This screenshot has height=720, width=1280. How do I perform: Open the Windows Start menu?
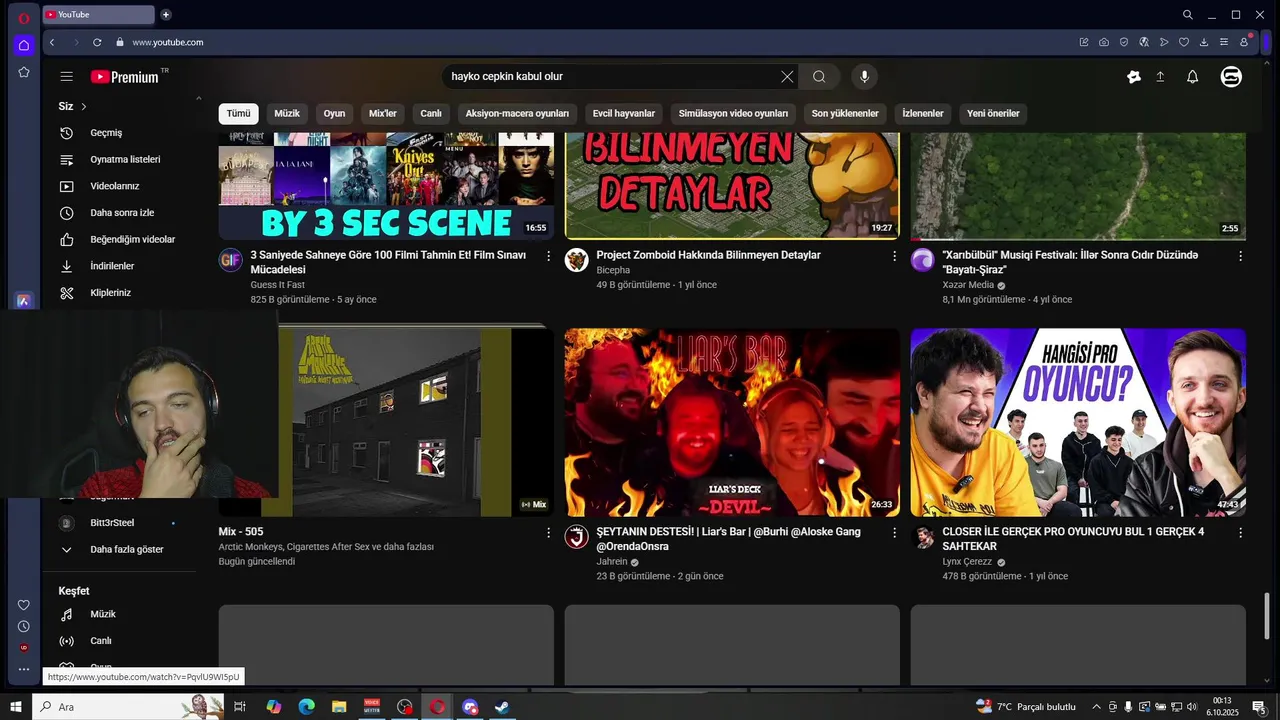pos(16,707)
